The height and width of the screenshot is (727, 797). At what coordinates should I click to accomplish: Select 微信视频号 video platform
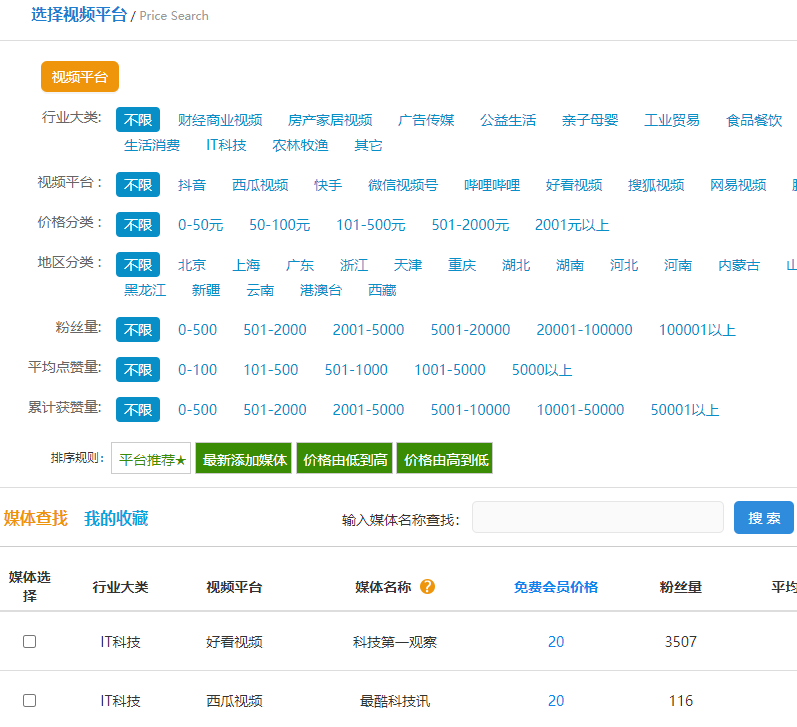403,185
